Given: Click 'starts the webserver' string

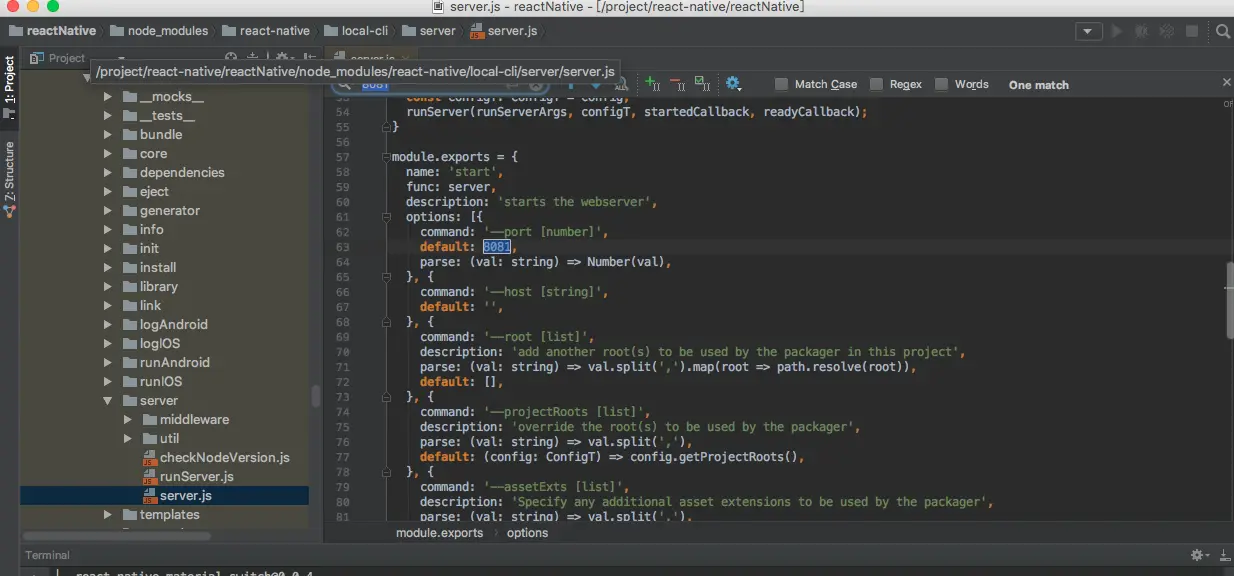Looking at the screenshot, I should pos(576,202).
